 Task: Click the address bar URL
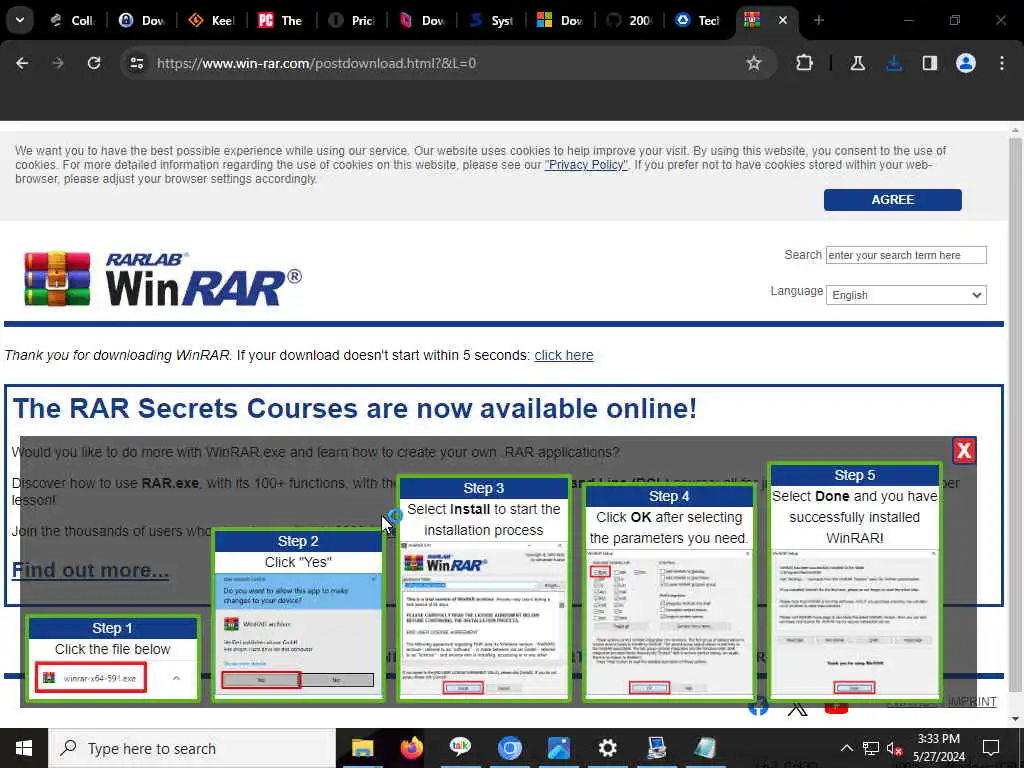click(x=317, y=63)
